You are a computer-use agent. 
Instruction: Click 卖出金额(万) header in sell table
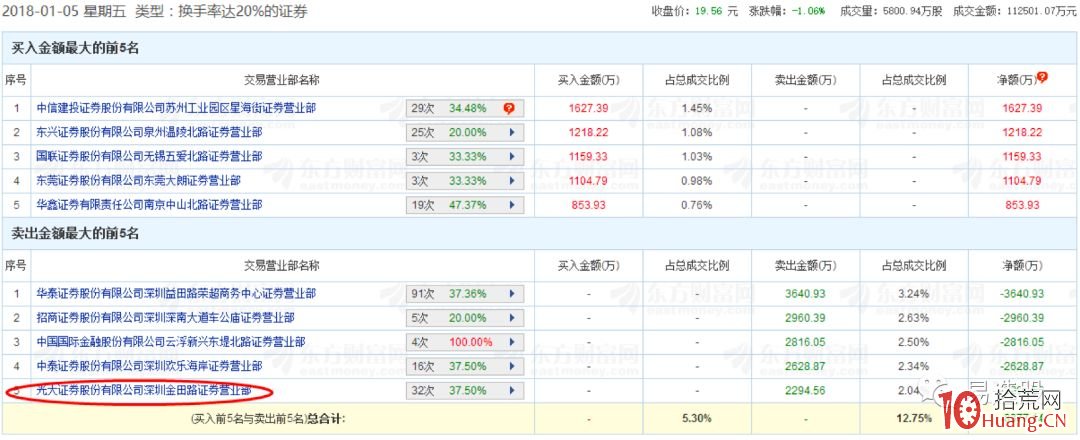(x=805, y=266)
